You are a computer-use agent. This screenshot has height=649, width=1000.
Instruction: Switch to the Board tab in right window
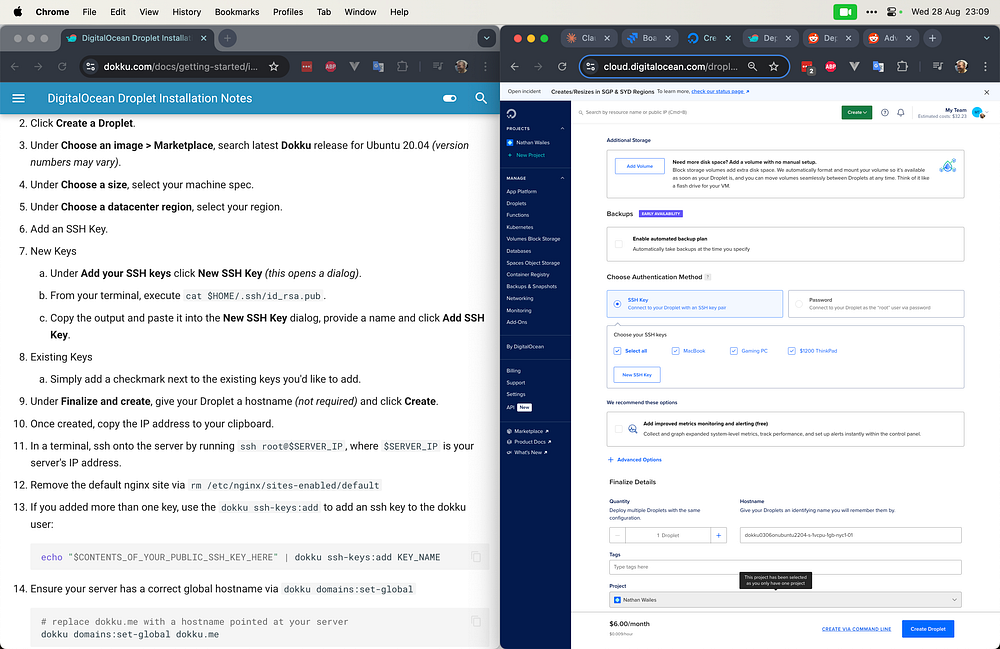(x=649, y=38)
